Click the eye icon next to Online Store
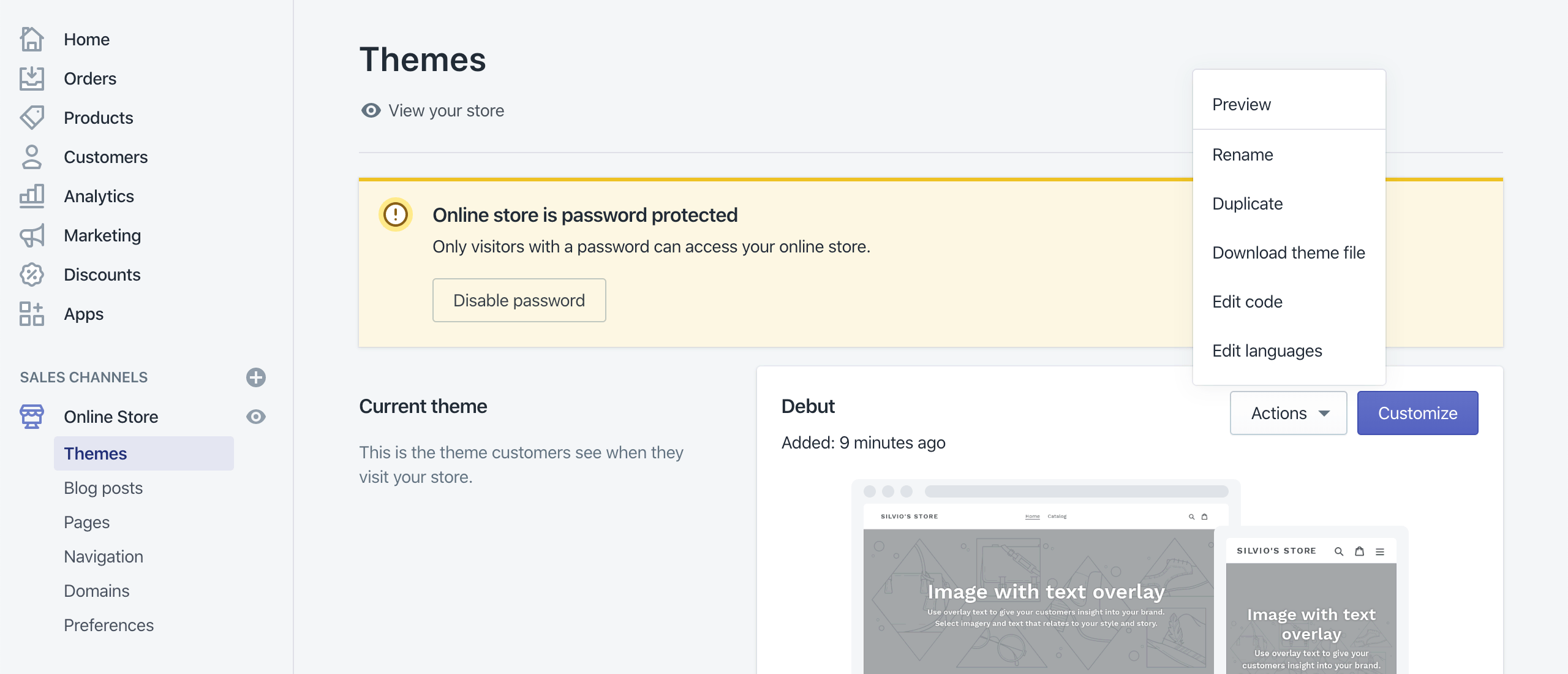Viewport: 1568px width, 674px height. 256,416
